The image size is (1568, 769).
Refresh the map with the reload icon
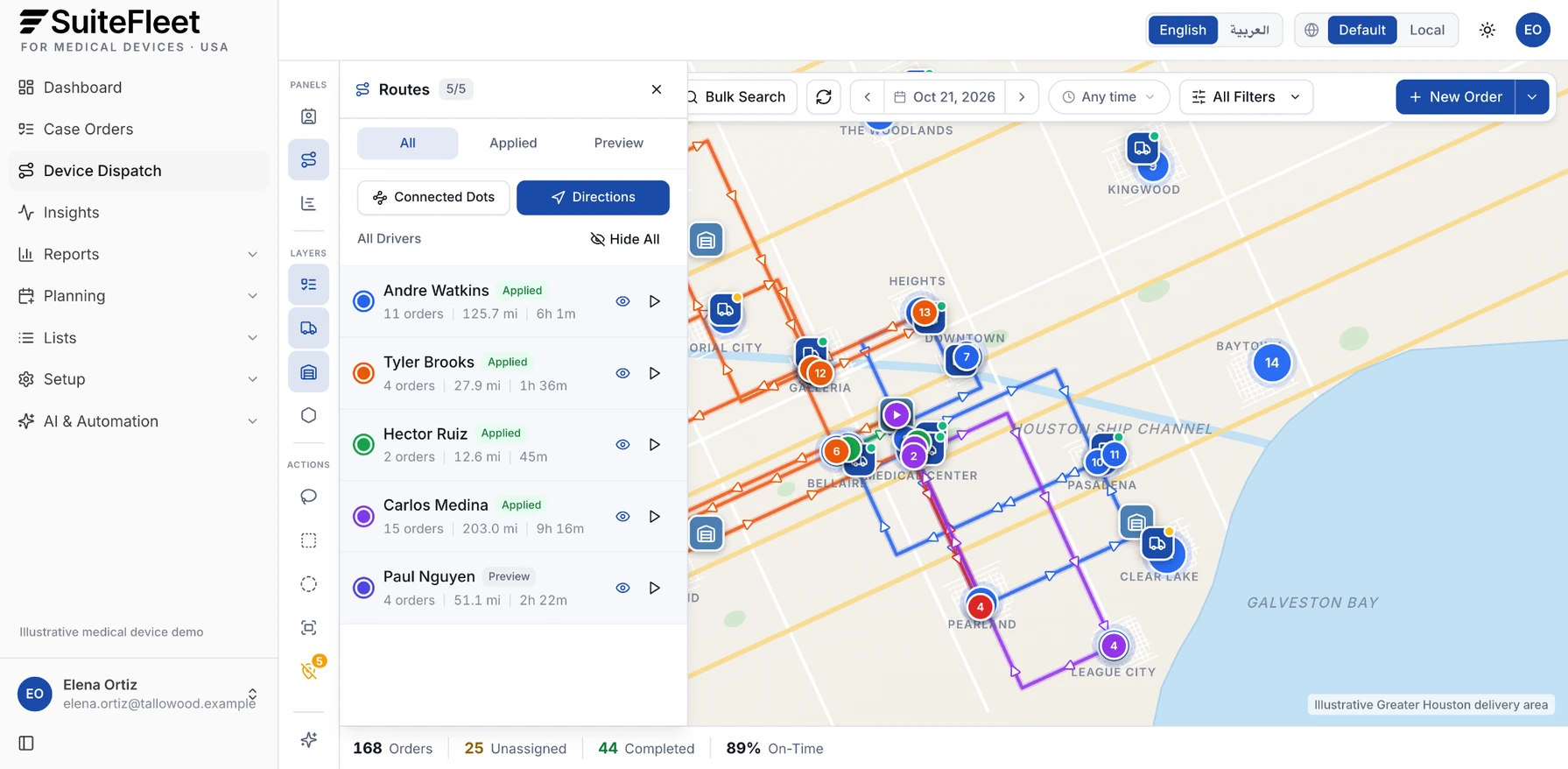tap(824, 97)
